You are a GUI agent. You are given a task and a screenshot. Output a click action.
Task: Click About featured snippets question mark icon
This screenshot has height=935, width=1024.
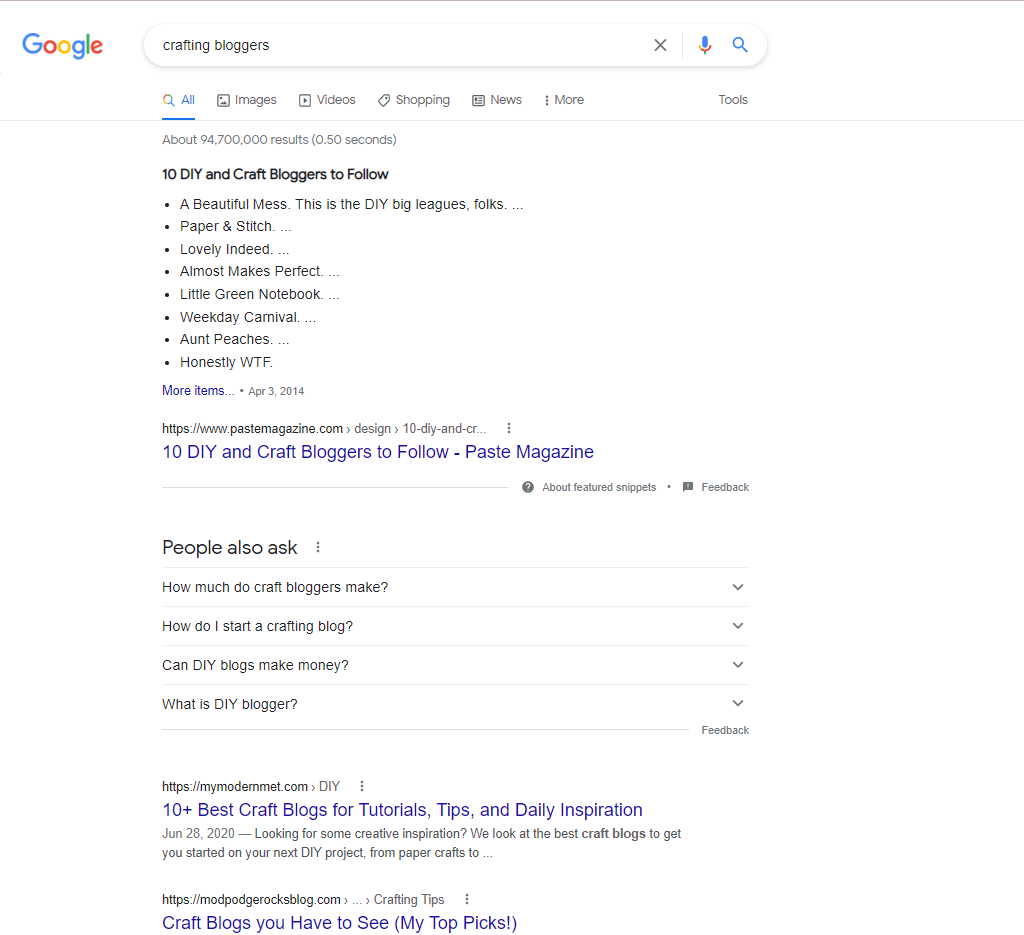point(528,487)
